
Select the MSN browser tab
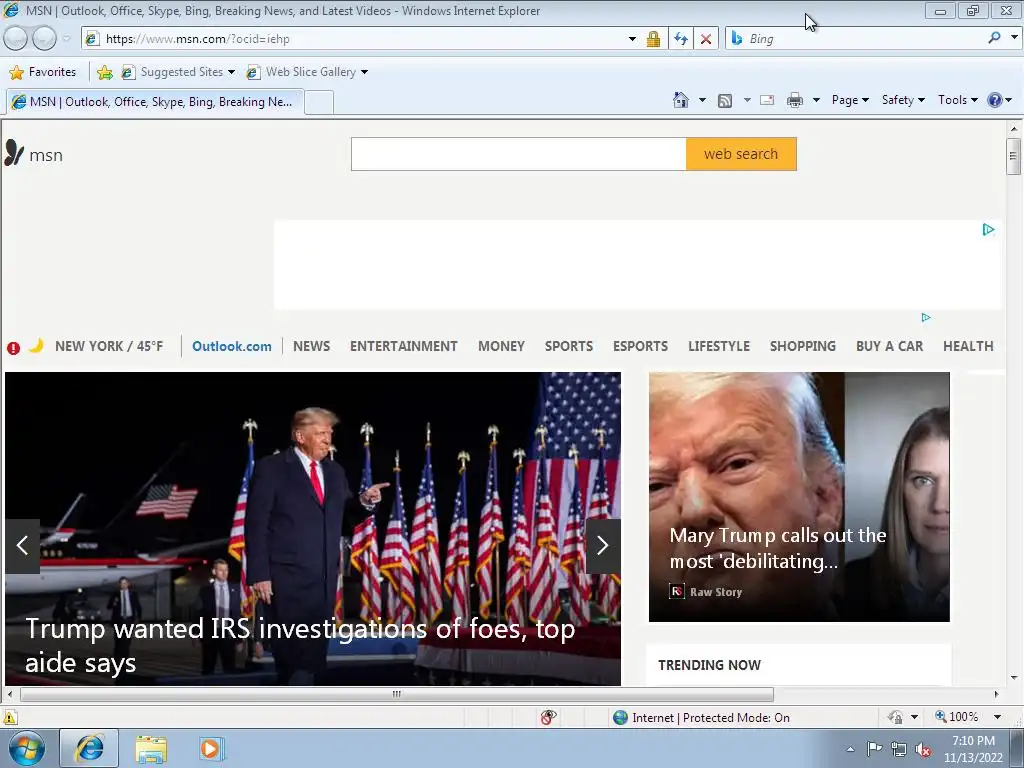[155, 102]
